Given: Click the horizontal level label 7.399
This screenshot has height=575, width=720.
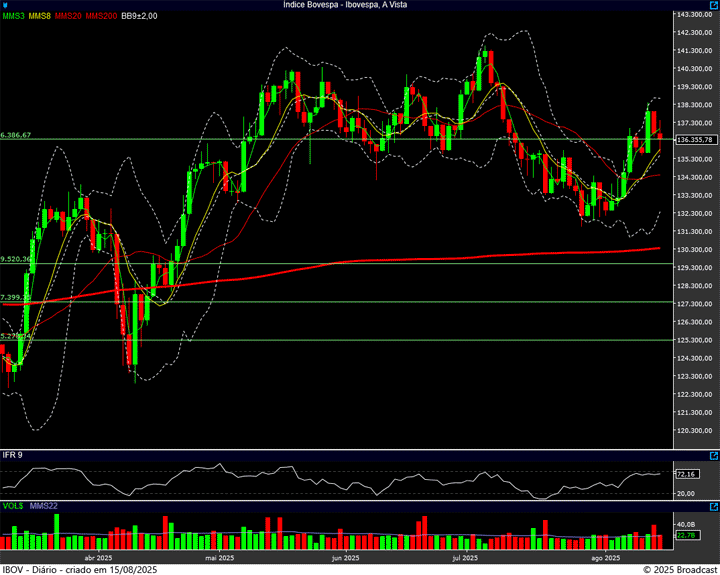Looking at the screenshot, I should tap(14, 298).
